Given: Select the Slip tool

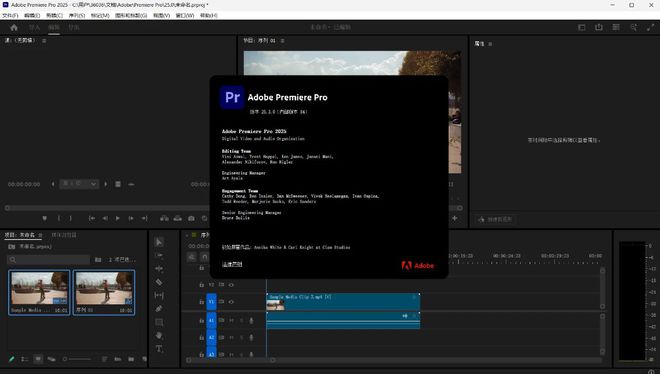Looking at the screenshot, I should [x=159, y=295].
